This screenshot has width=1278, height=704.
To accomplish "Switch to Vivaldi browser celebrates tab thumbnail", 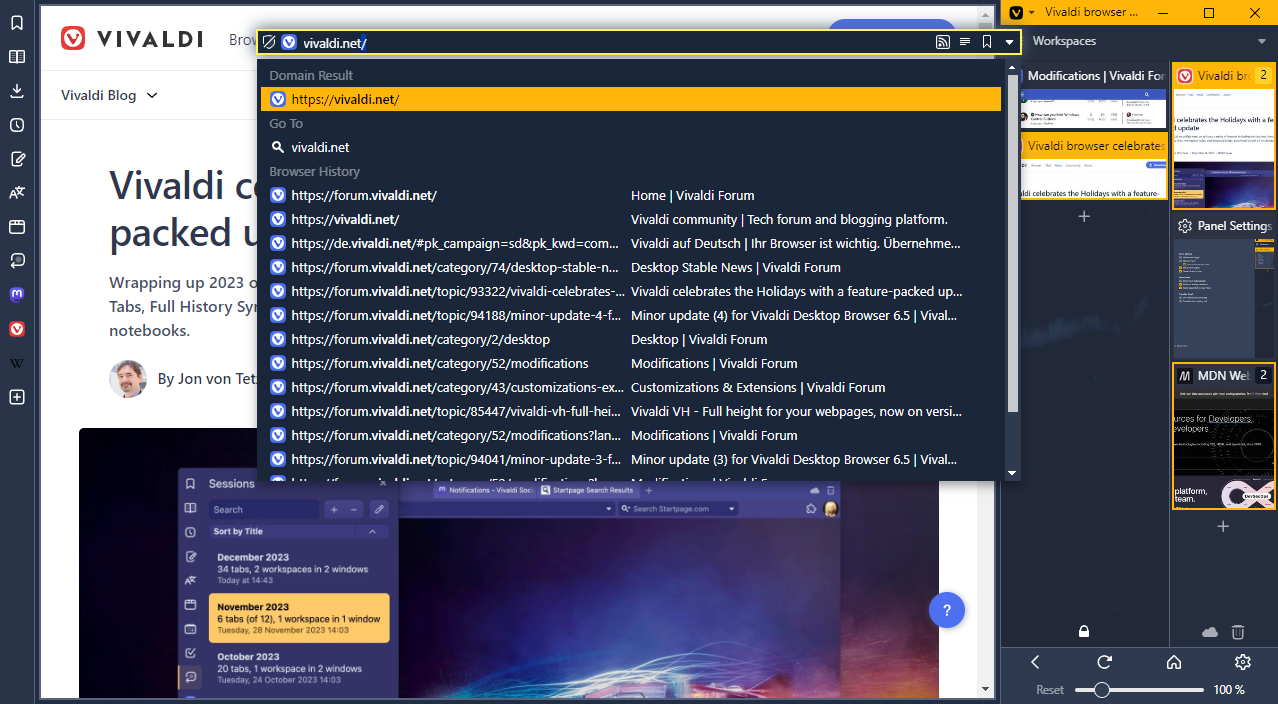I will pos(1093,166).
